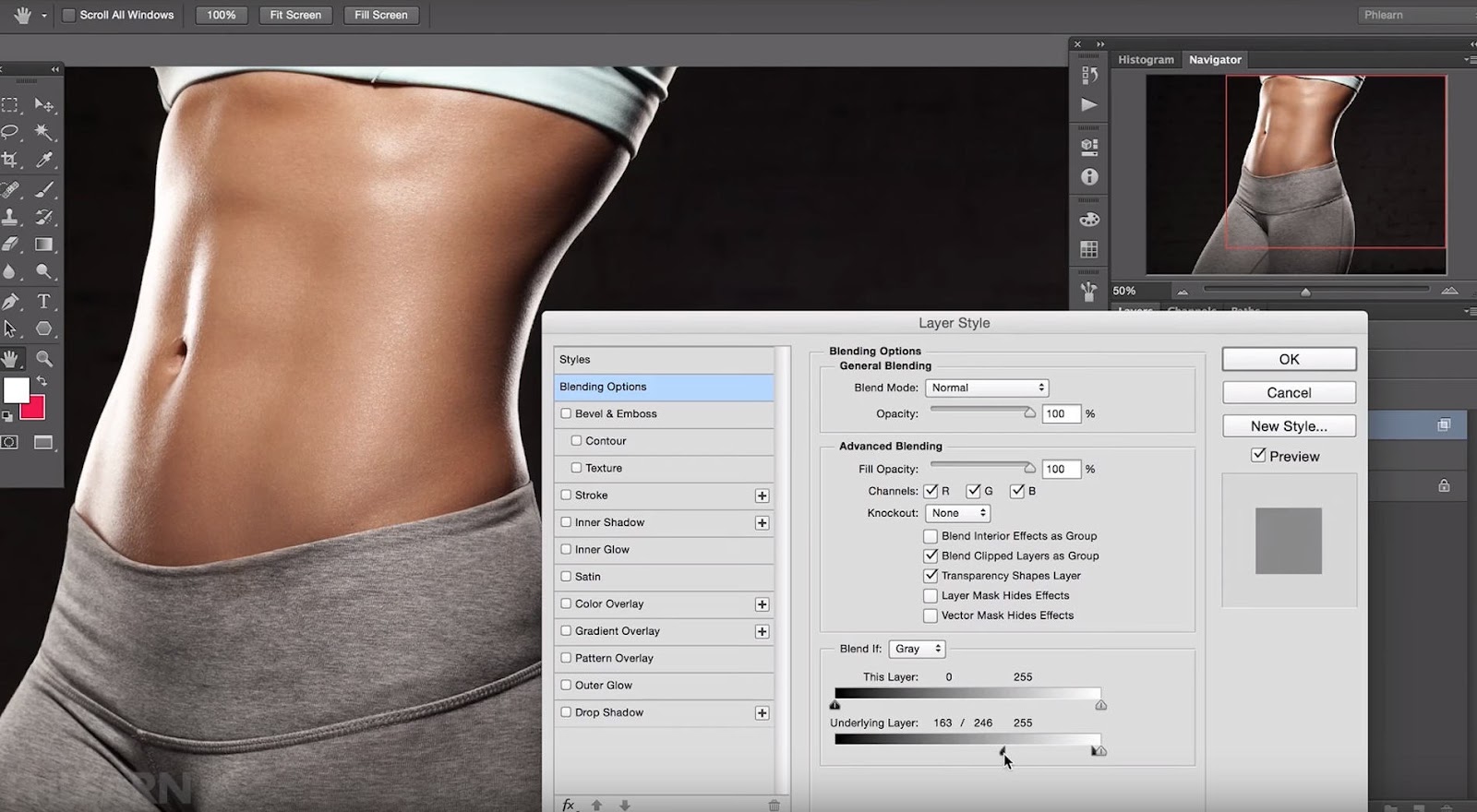Viewport: 1477px width, 812px height.
Task: Toggle Quick Mask mode
Action: pyautogui.click(x=9, y=442)
